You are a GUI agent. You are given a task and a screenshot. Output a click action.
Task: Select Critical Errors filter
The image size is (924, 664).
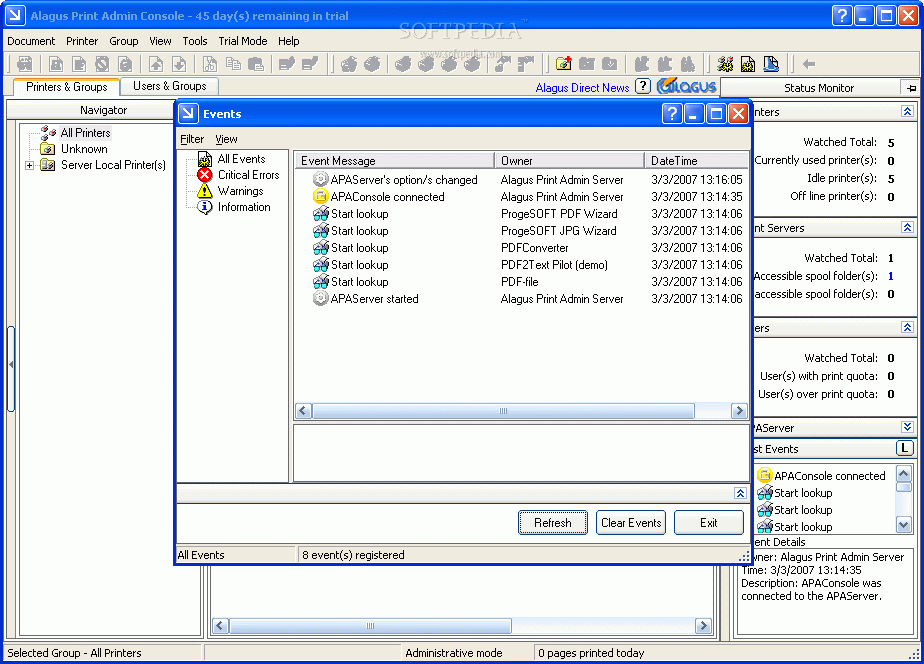point(248,175)
